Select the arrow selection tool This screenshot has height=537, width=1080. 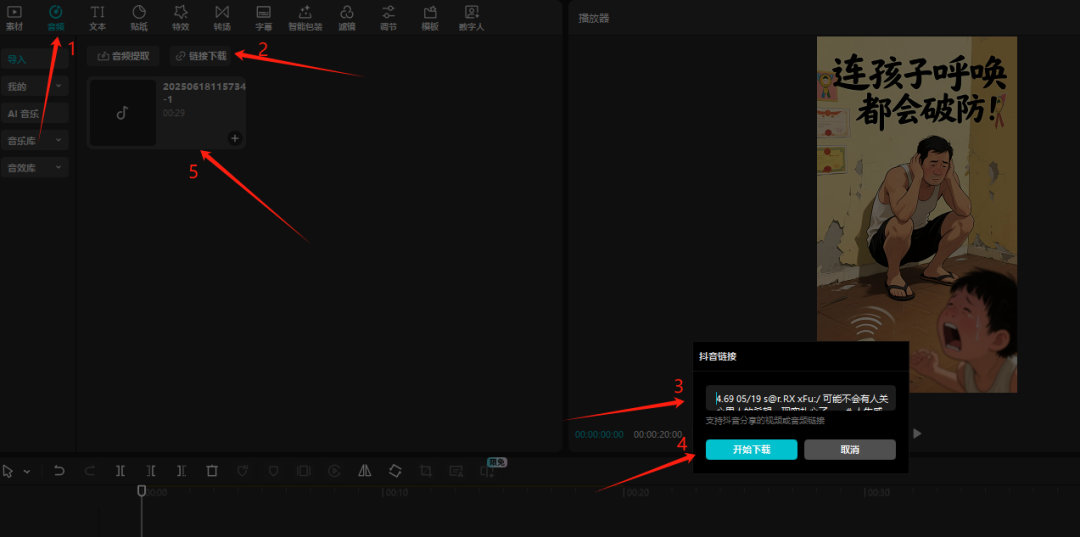pyautogui.click(x=8, y=471)
